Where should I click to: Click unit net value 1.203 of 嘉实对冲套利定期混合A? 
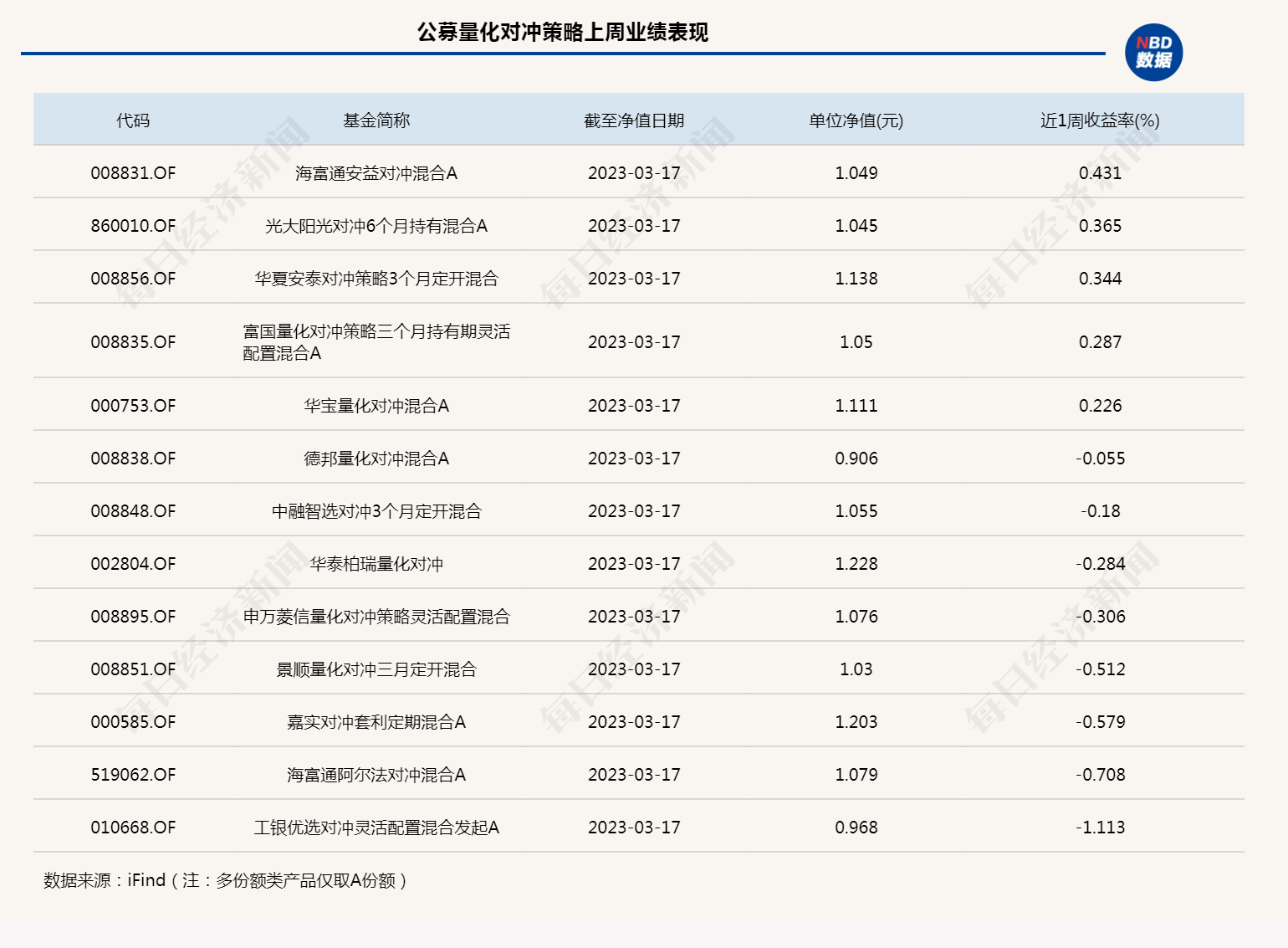click(x=856, y=721)
